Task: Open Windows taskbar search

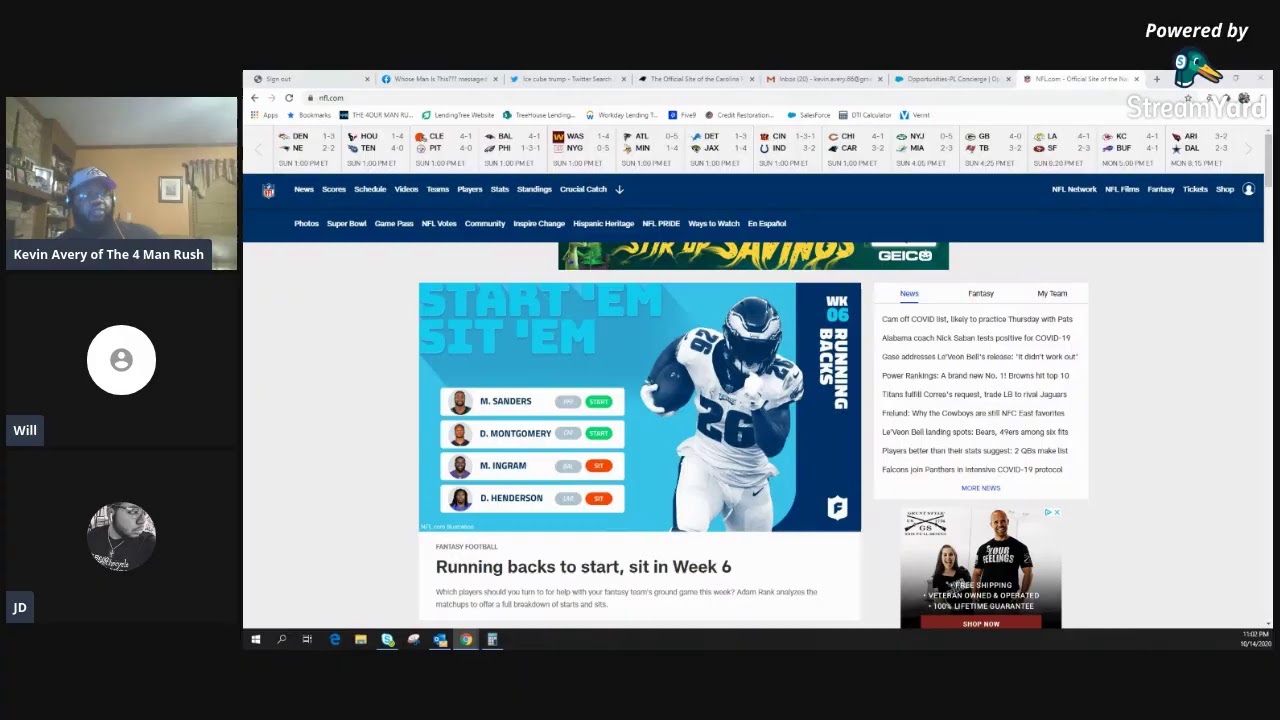Action: pos(281,639)
